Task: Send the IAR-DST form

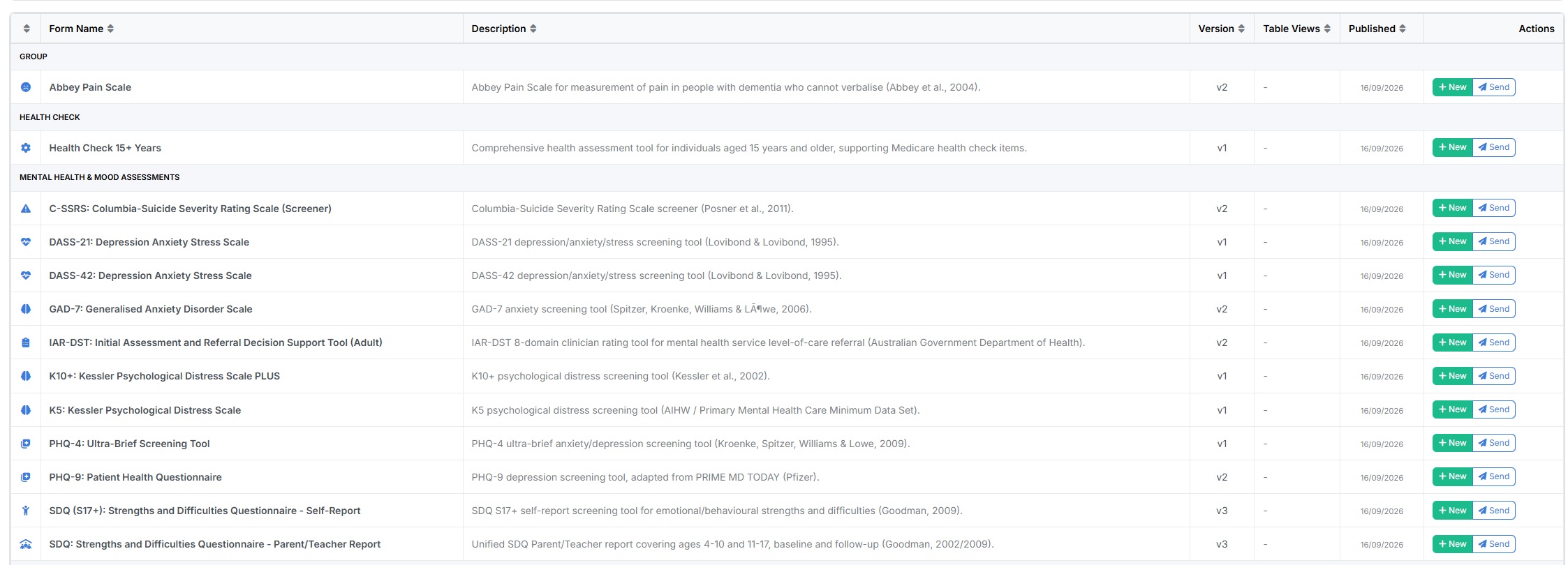Action: [1494, 342]
